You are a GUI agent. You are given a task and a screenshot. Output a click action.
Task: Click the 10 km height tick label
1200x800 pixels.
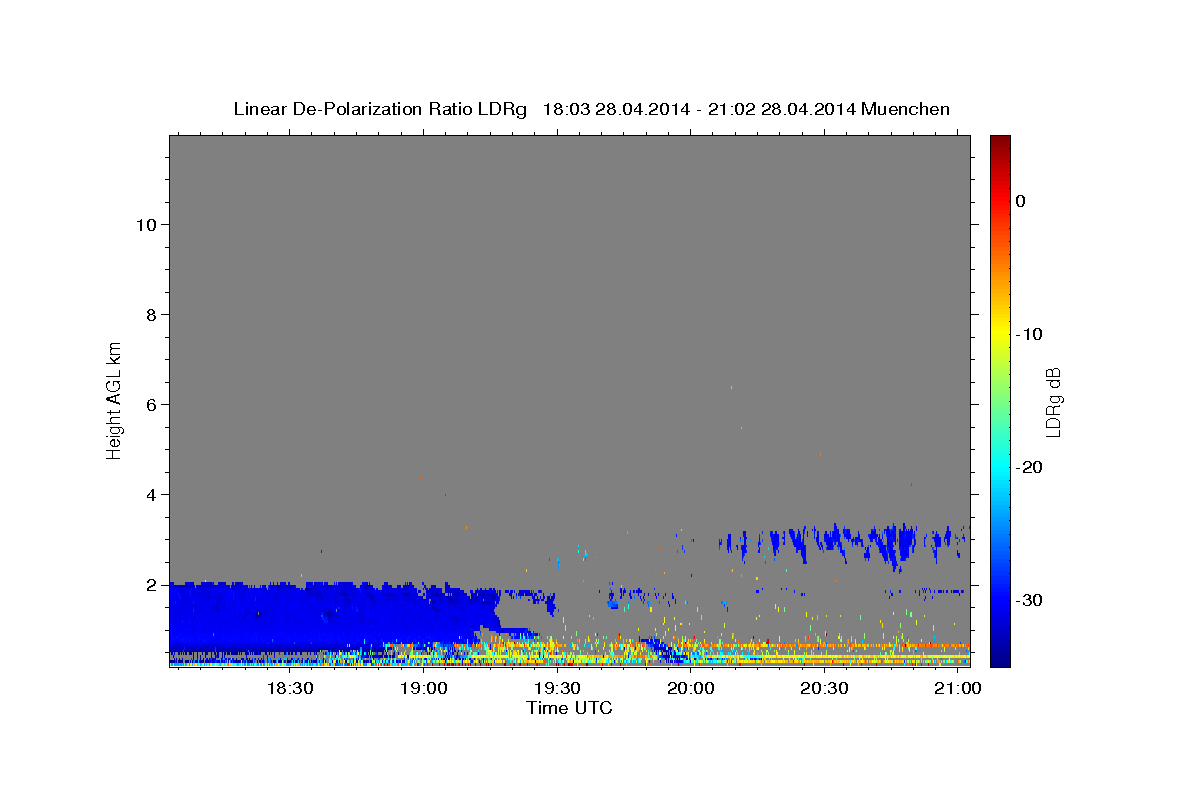click(x=144, y=224)
